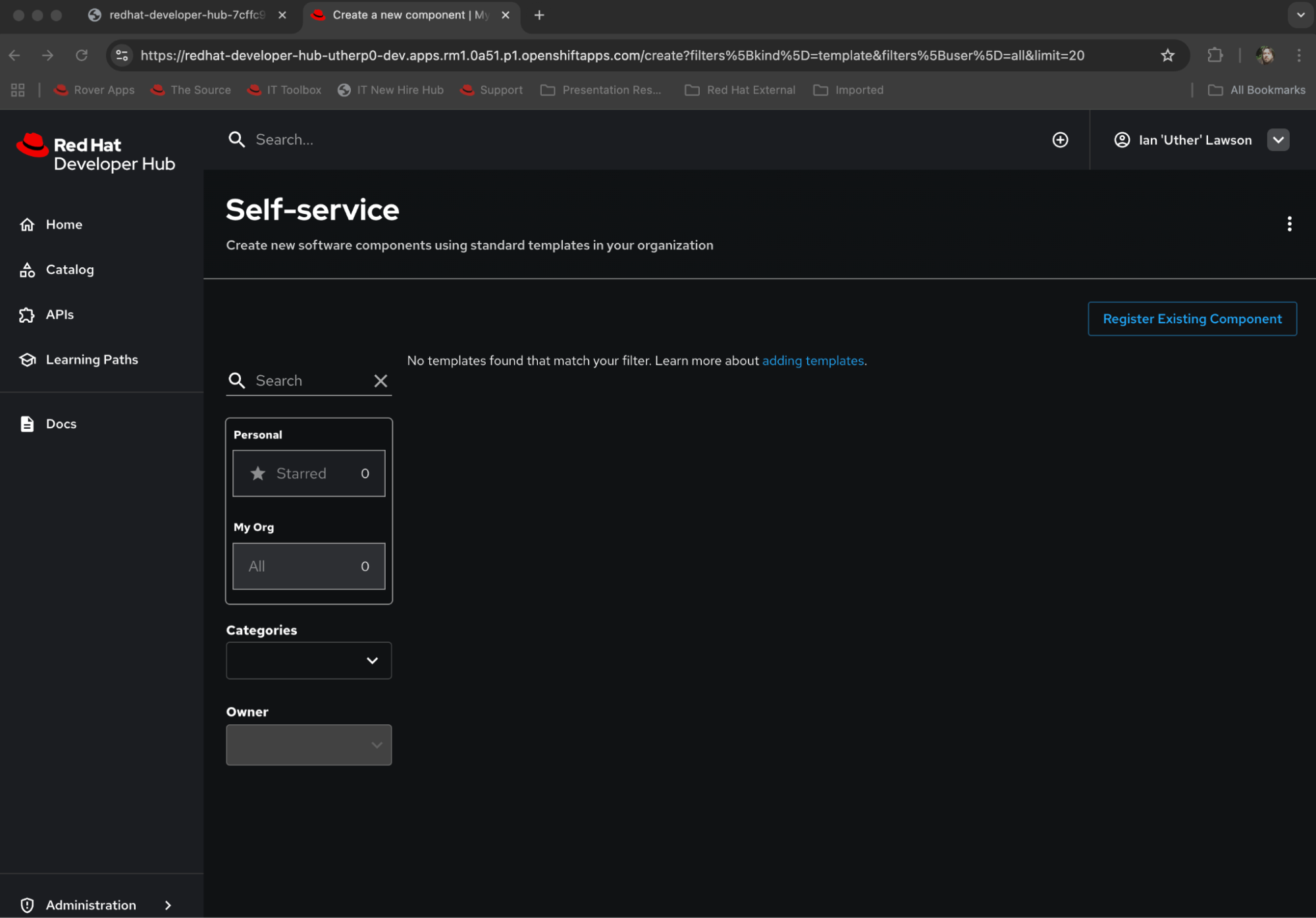Image resolution: width=1316 pixels, height=918 pixels.
Task: Open Docs via document icon
Action: pyautogui.click(x=27, y=424)
